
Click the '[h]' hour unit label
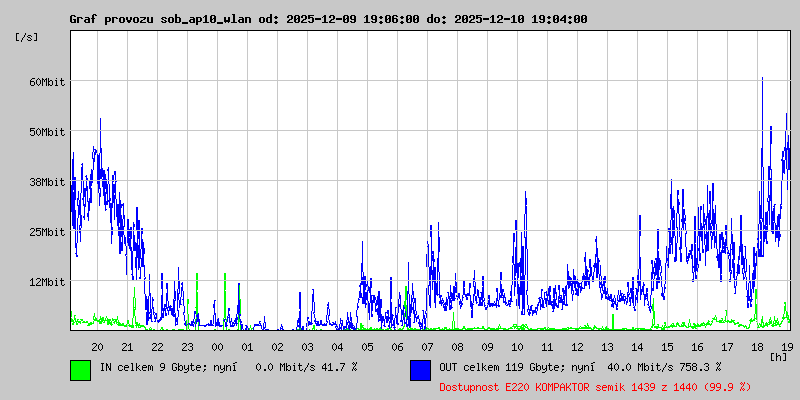pyautogui.click(x=778, y=356)
